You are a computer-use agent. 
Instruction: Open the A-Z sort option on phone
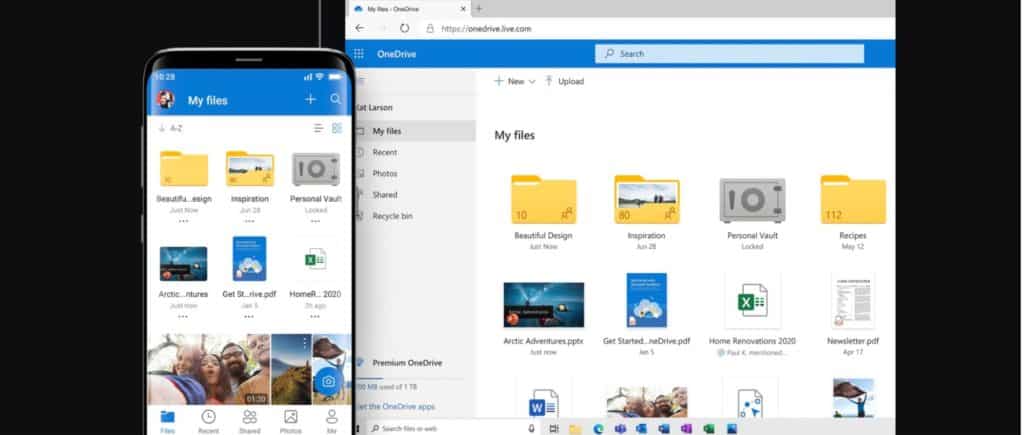pyautogui.click(x=170, y=129)
